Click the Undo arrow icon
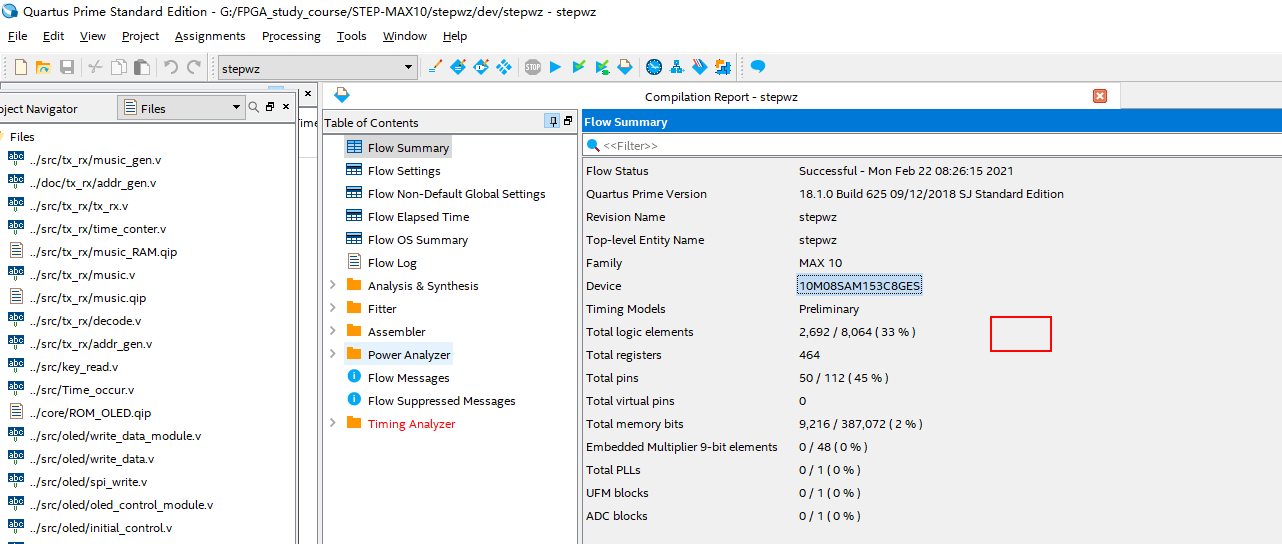Viewport: 1282px width, 544px height. 171,67
